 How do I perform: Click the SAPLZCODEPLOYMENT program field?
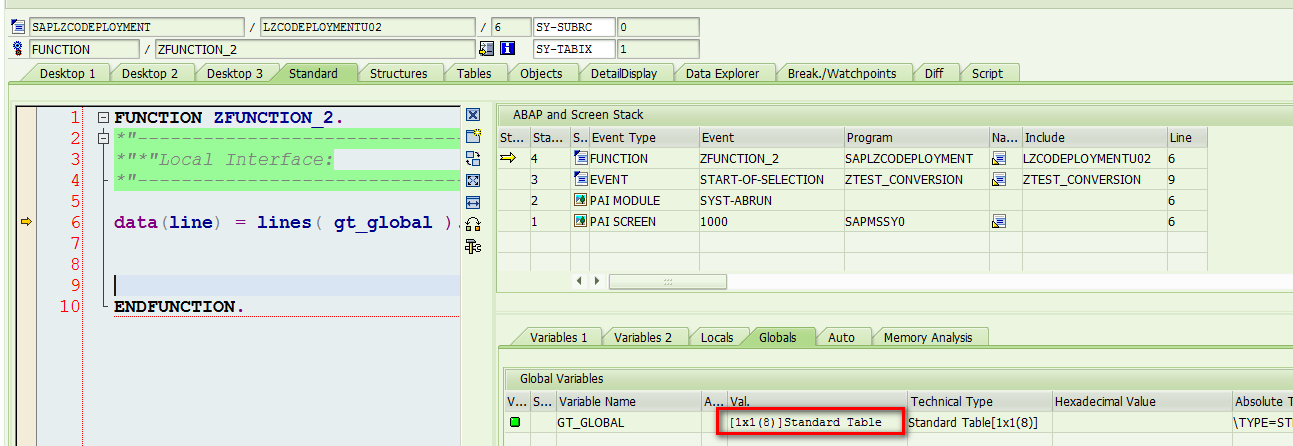135,27
